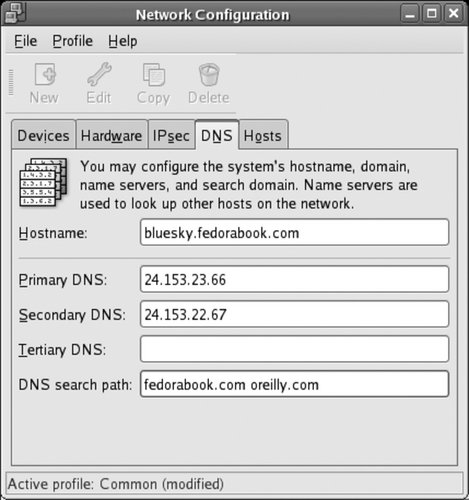Click the DNS search path field

tap(294, 384)
